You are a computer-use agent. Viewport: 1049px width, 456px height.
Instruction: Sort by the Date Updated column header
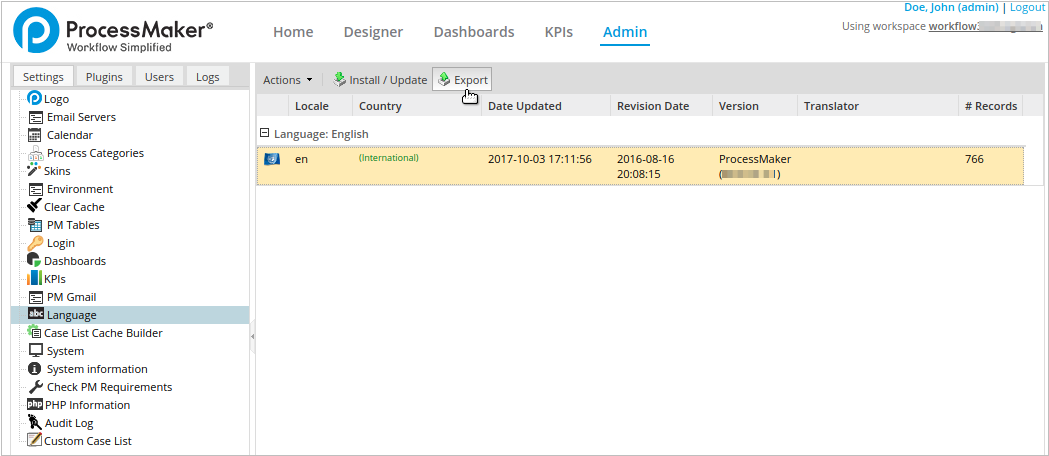524,106
